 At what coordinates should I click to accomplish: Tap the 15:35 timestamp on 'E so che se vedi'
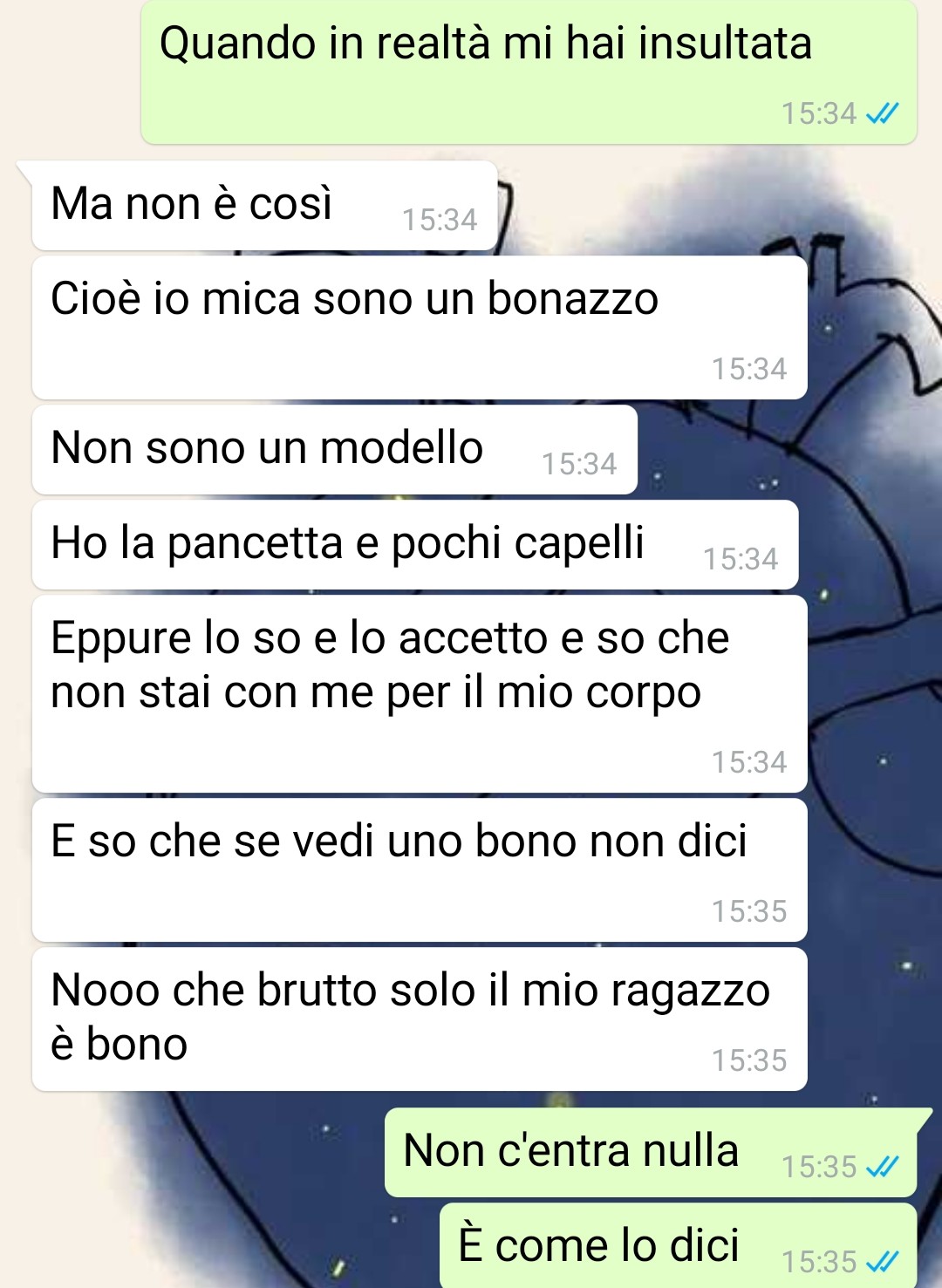click(749, 911)
